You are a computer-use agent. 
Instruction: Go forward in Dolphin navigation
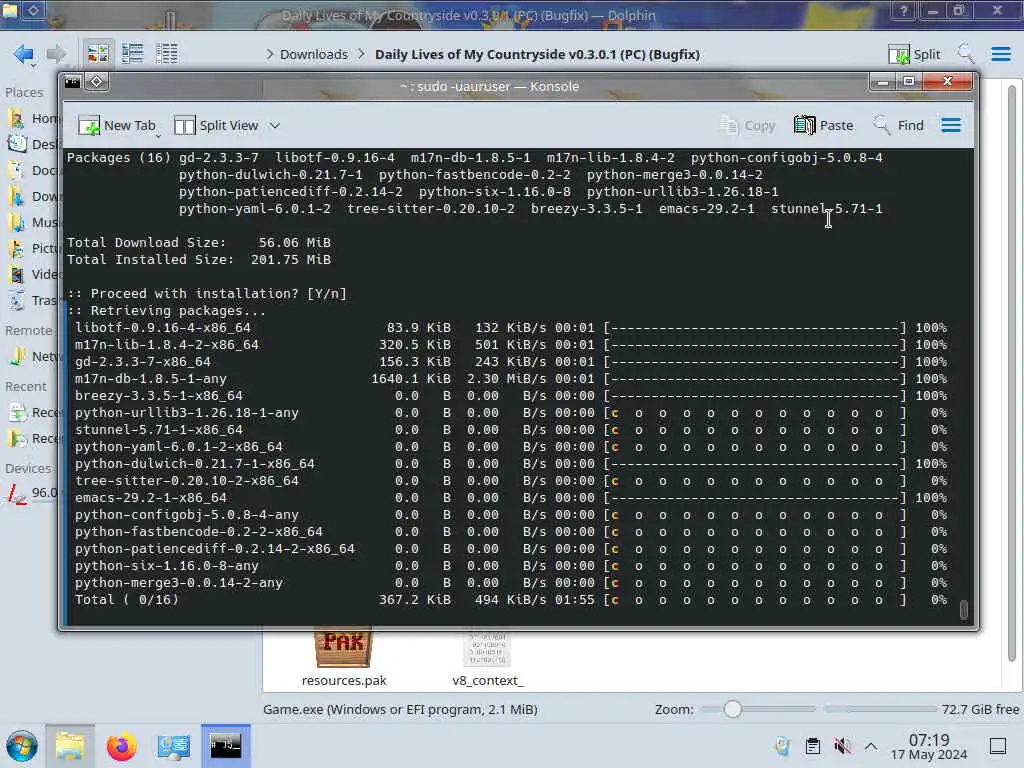[x=56, y=54]
